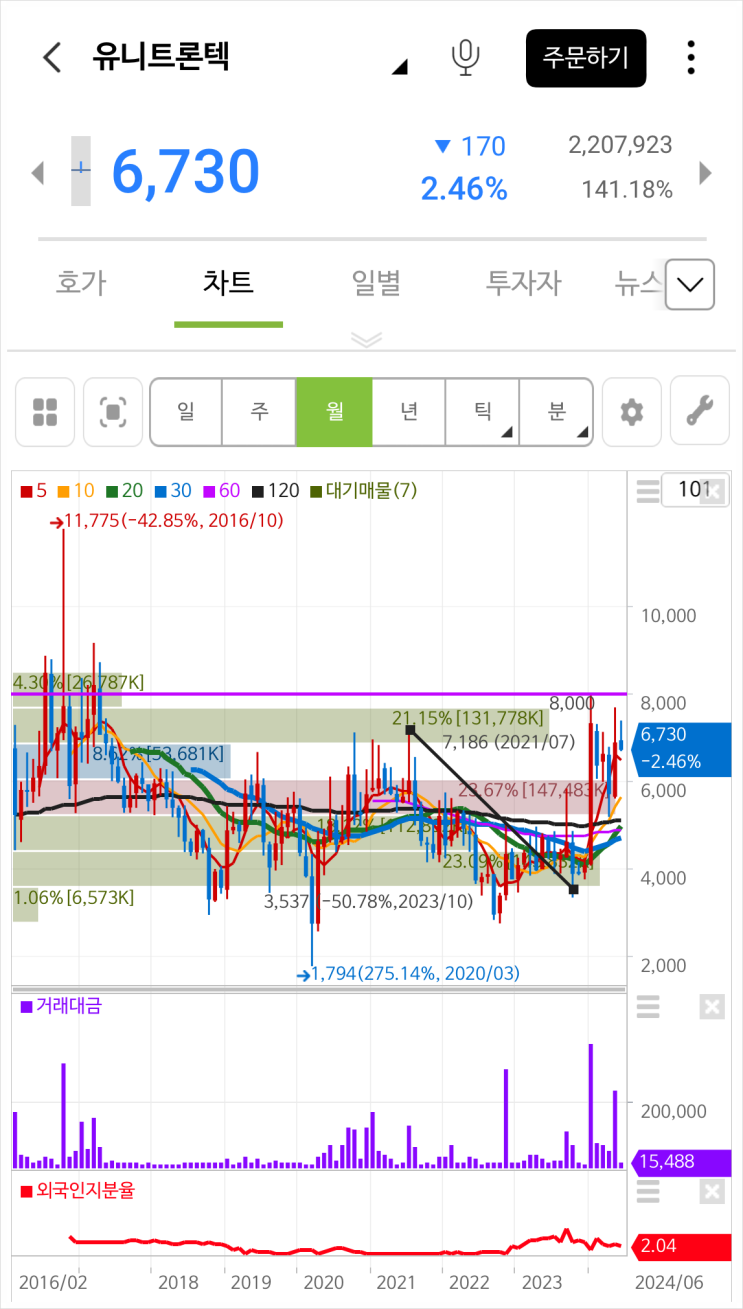Open the wrench chart tools icon
This screenshot has height=1309, width=743.
tap(699, 412)
